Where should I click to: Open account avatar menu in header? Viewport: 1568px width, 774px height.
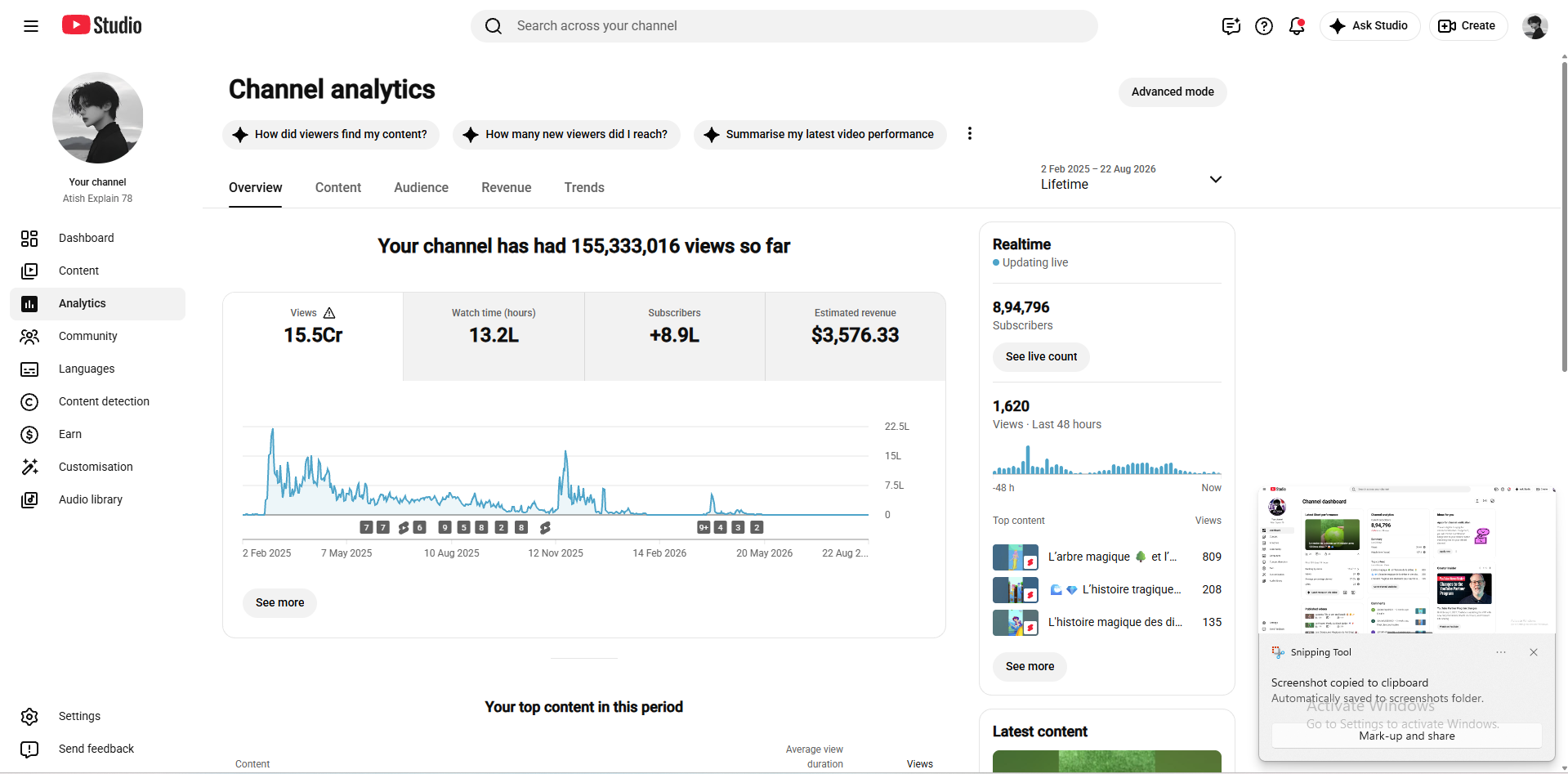1535,26
